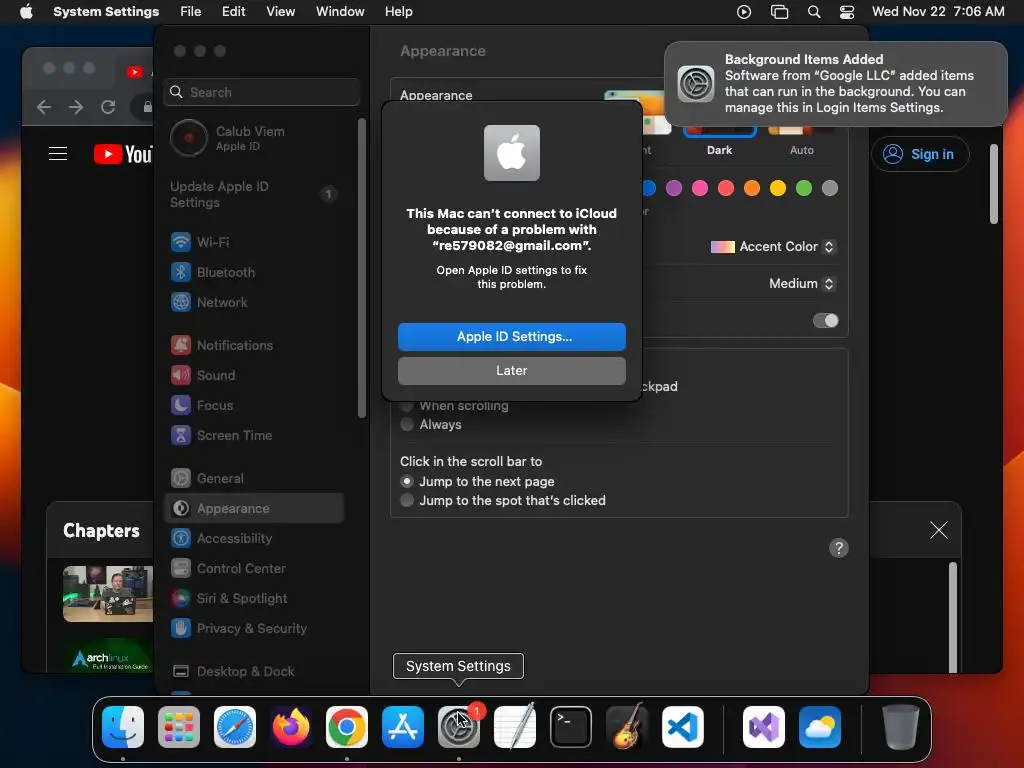Viewport: 1024px width, 768px height.
Task: Open Spotlight search in menu bar
Action: (814, 12)
